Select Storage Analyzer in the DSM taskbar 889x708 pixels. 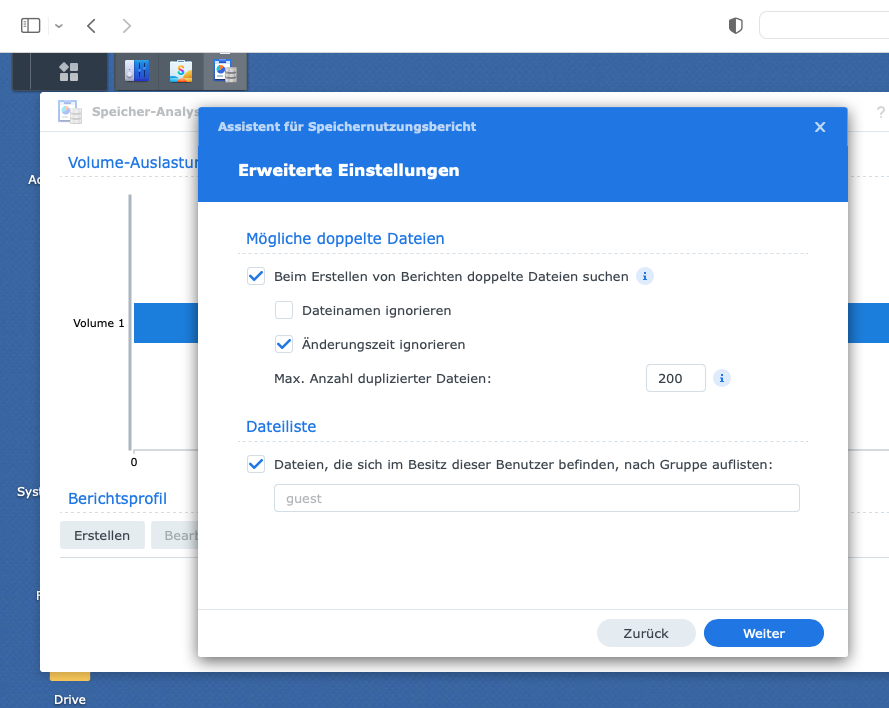(224, 71)
